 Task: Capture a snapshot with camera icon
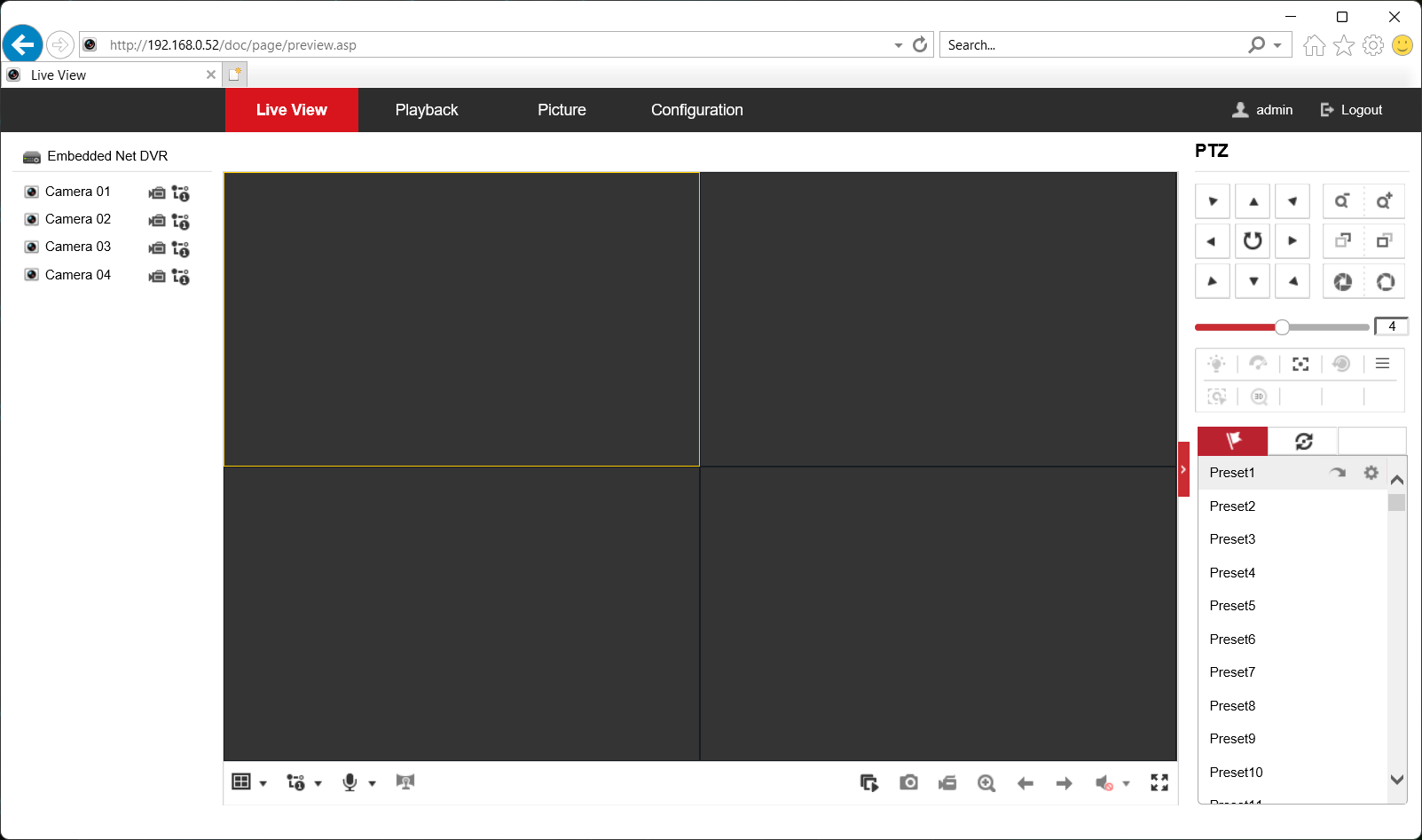point(908,782)
